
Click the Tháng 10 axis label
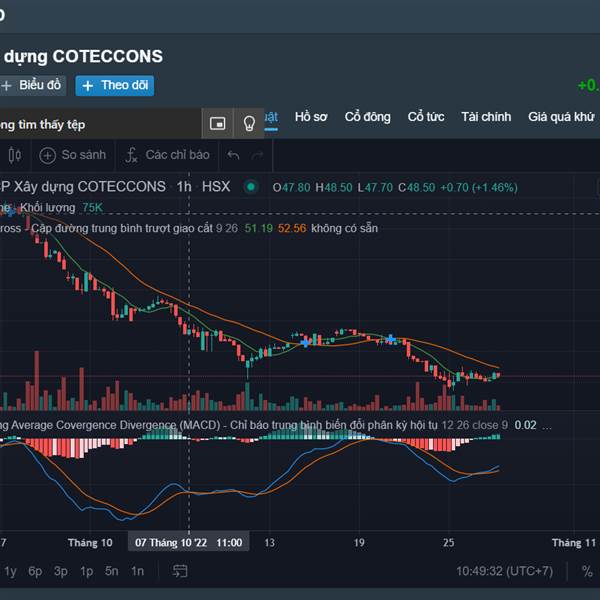[x=90, y=543]
